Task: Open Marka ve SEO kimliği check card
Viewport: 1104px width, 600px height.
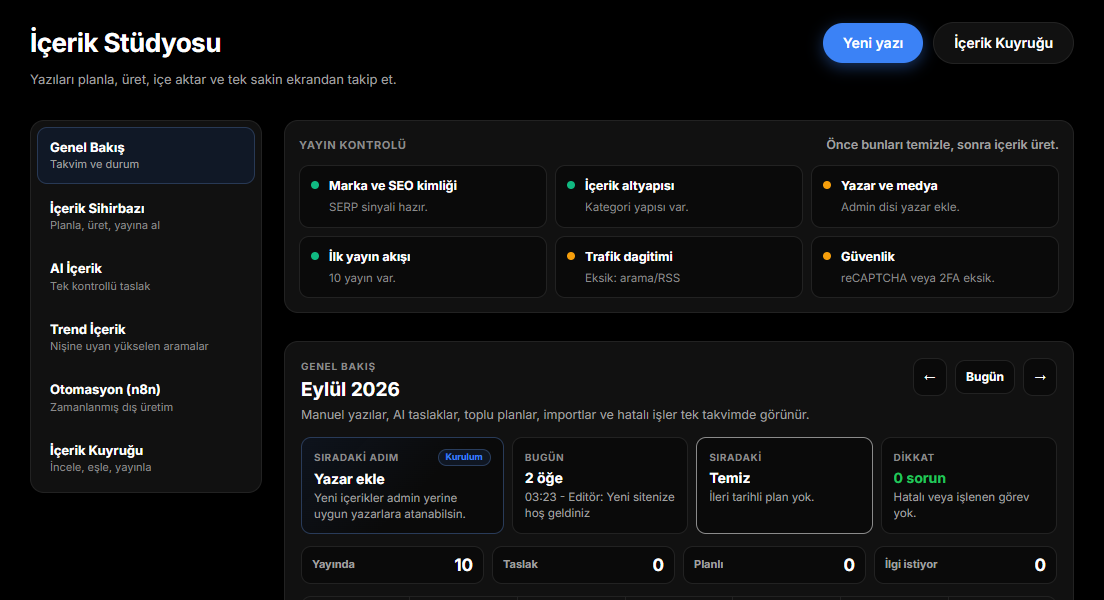Action: [x=422, y=196]
